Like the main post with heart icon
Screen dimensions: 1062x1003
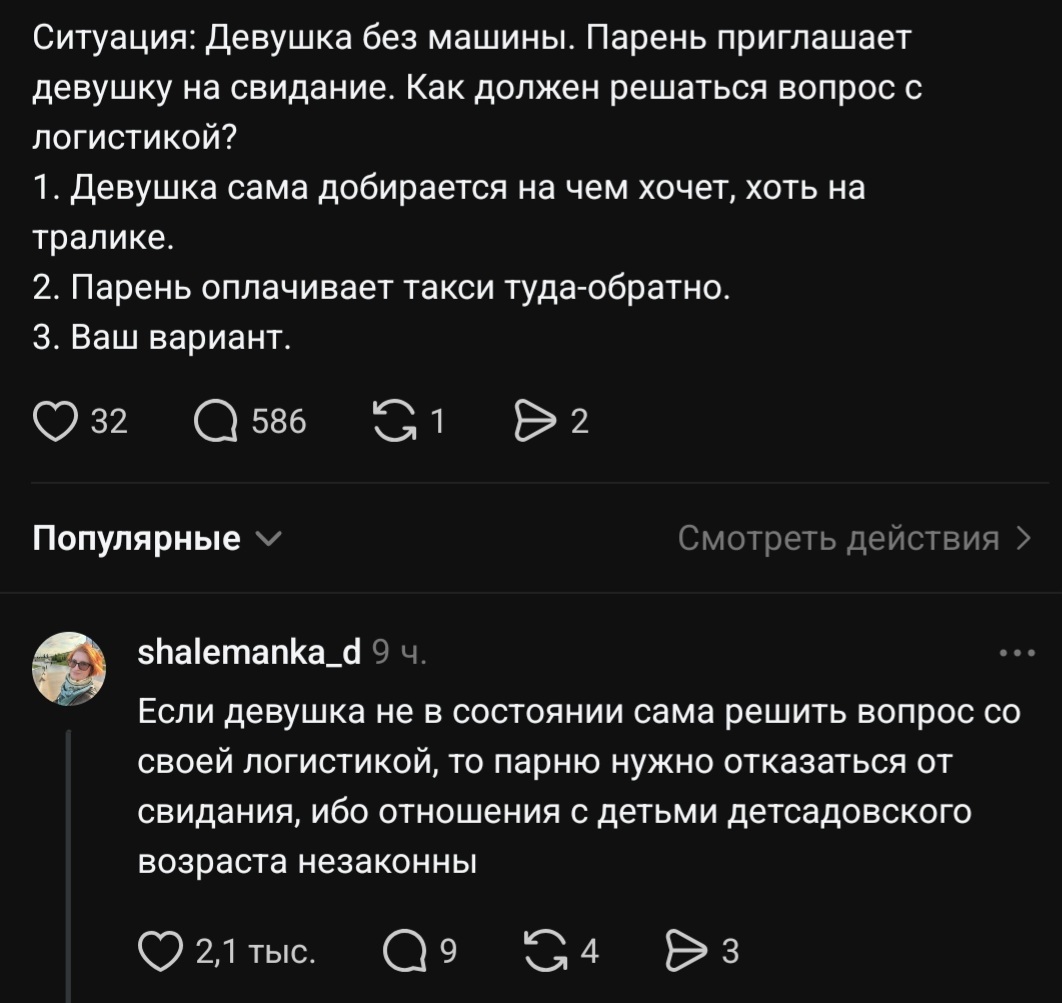55,421
